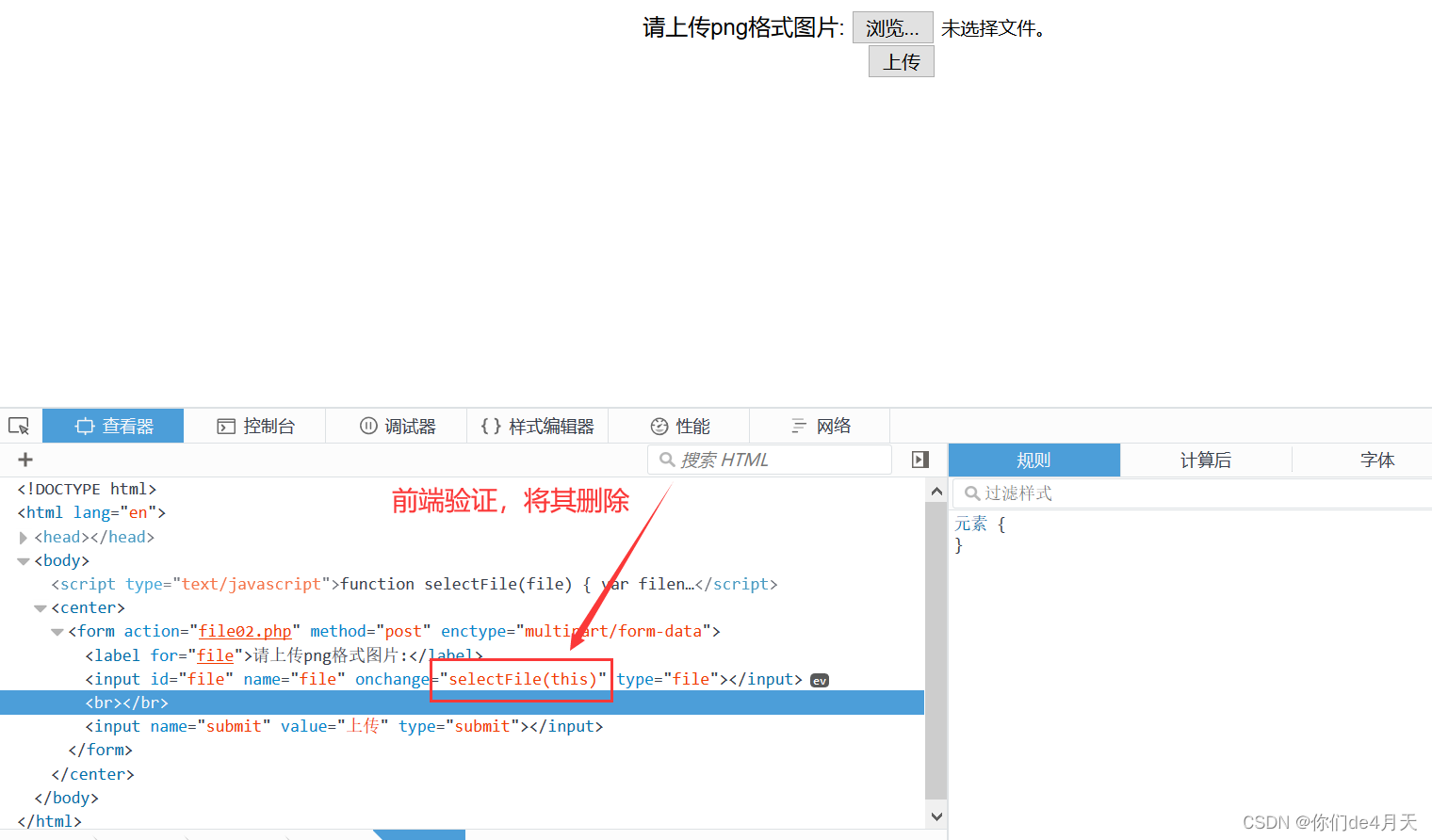The height and width of the screenshot is (840, 1432).
Task: Select the br element row
Action: click(x=462, y=703)
